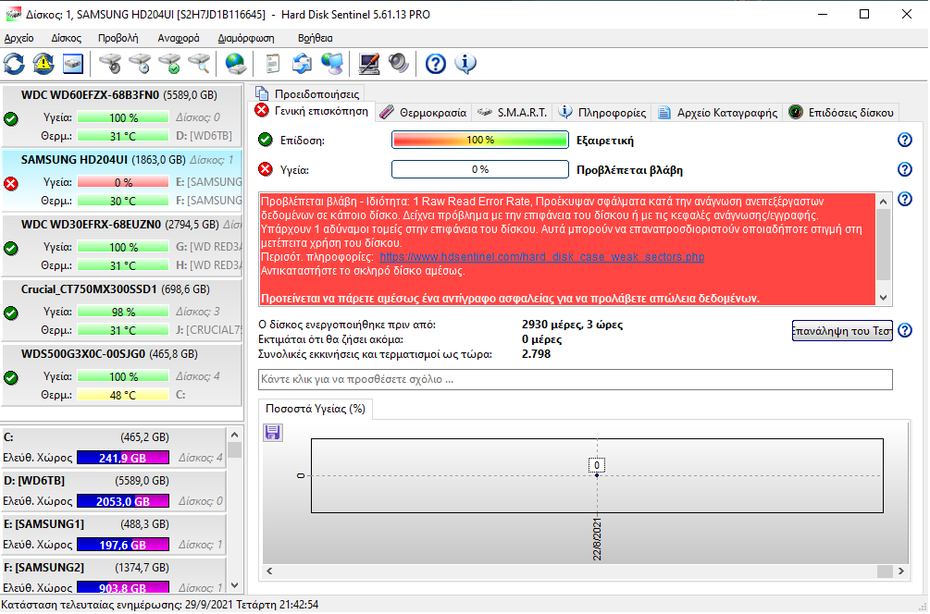Open the Προβολή menu
Screen dimensions: 930x614
point(118,38)
